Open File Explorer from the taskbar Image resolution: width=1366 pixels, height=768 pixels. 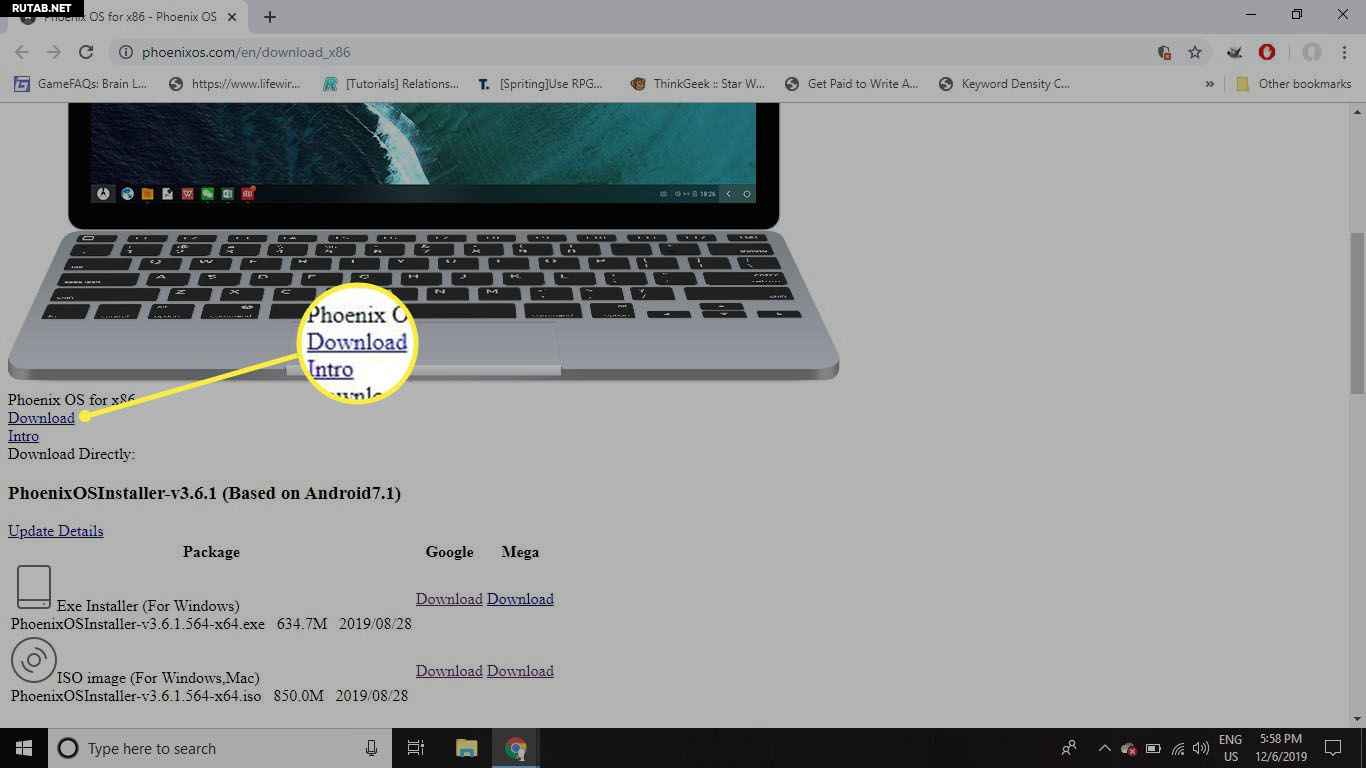466,748
